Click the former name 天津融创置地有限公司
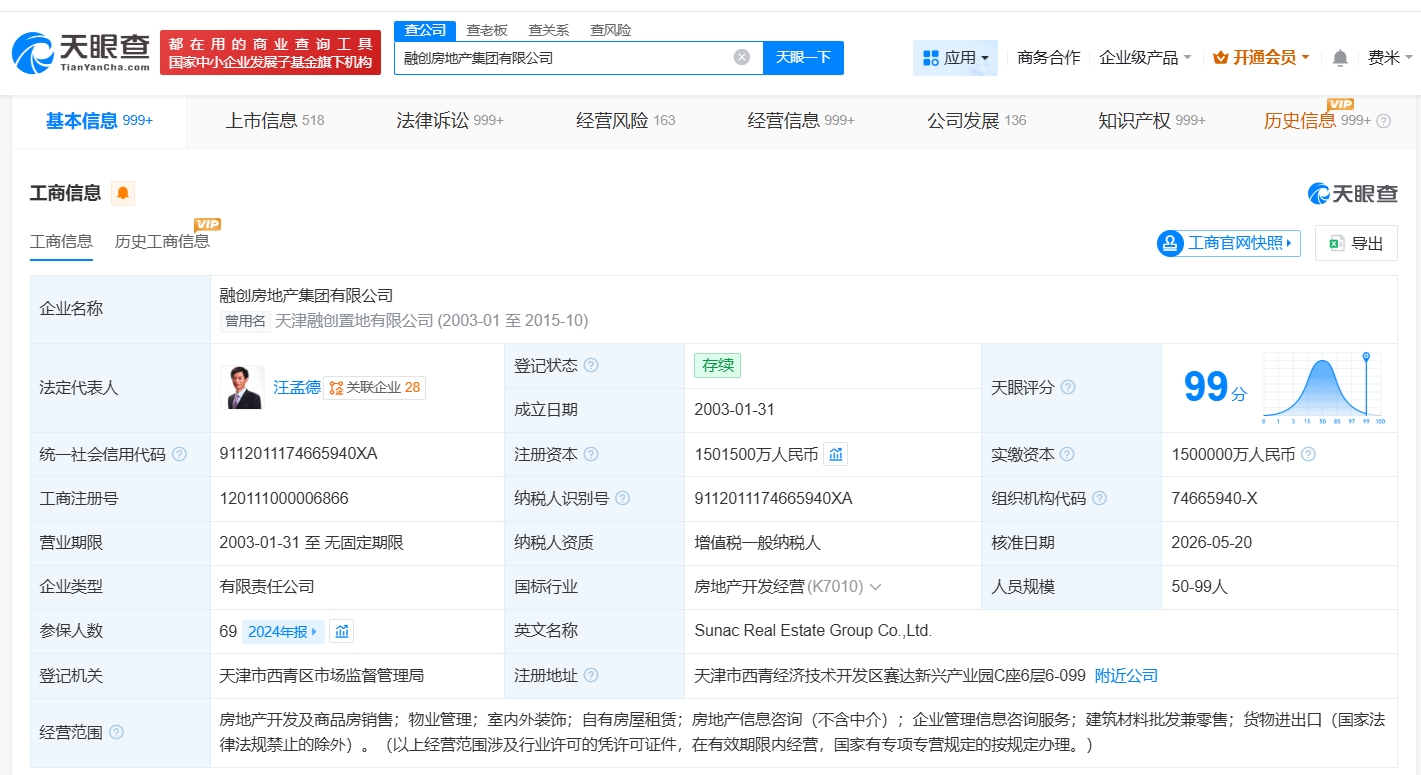This screenshot has height=775, width=1421. click(x=354, y=321)
